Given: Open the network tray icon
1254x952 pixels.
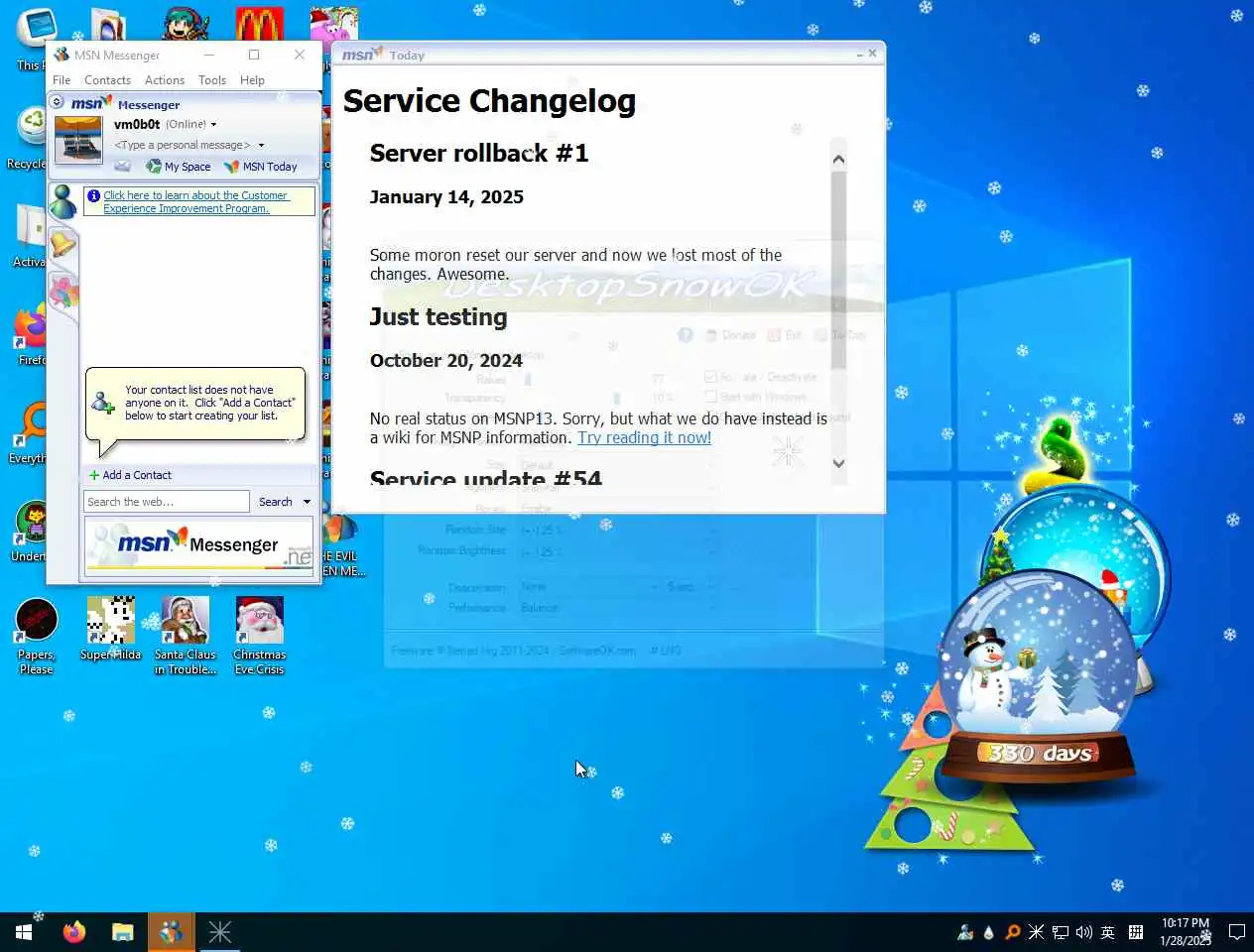Looking at the screenshot, I should click(1060, 932).
